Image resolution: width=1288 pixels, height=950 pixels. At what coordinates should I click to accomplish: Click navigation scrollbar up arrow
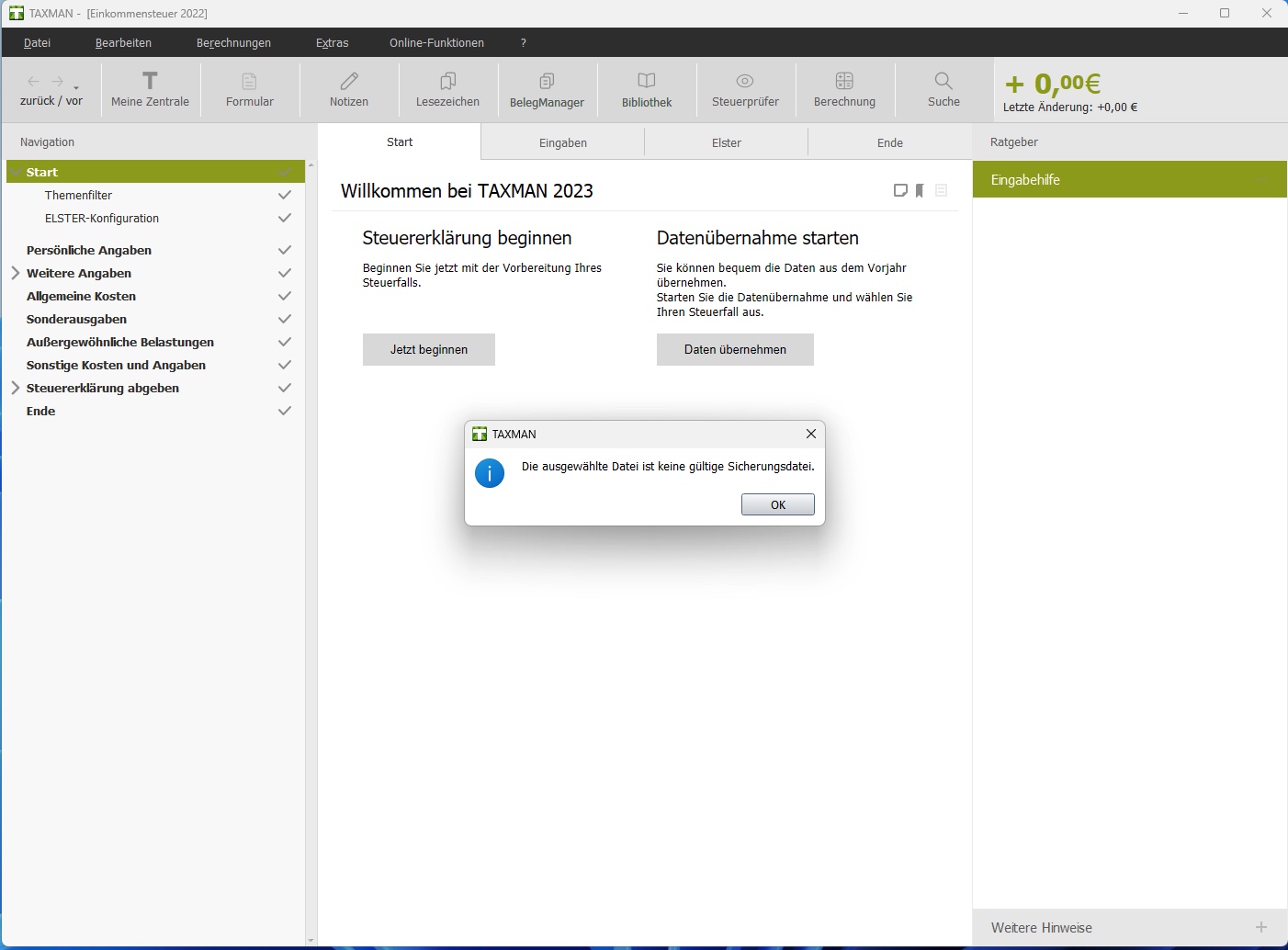pos(311,164)
